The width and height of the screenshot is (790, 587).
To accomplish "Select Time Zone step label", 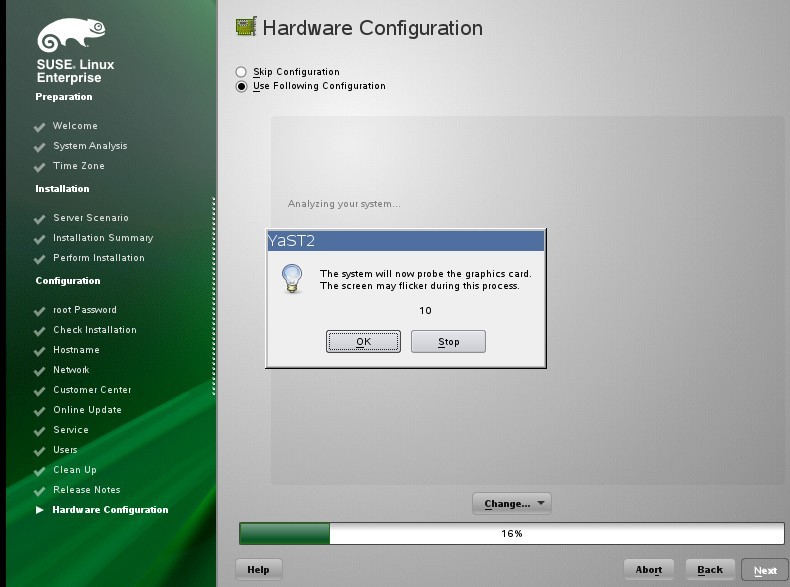I will 79,165.
